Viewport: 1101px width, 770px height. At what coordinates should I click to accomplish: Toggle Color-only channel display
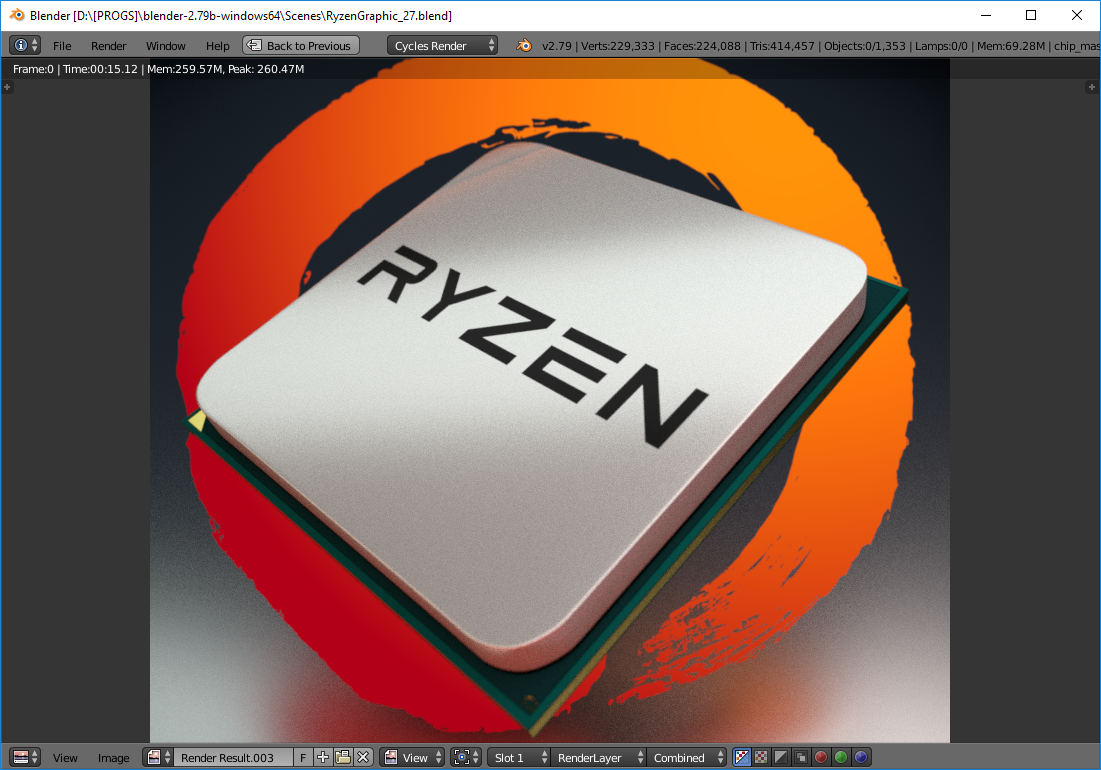point(761,757)
